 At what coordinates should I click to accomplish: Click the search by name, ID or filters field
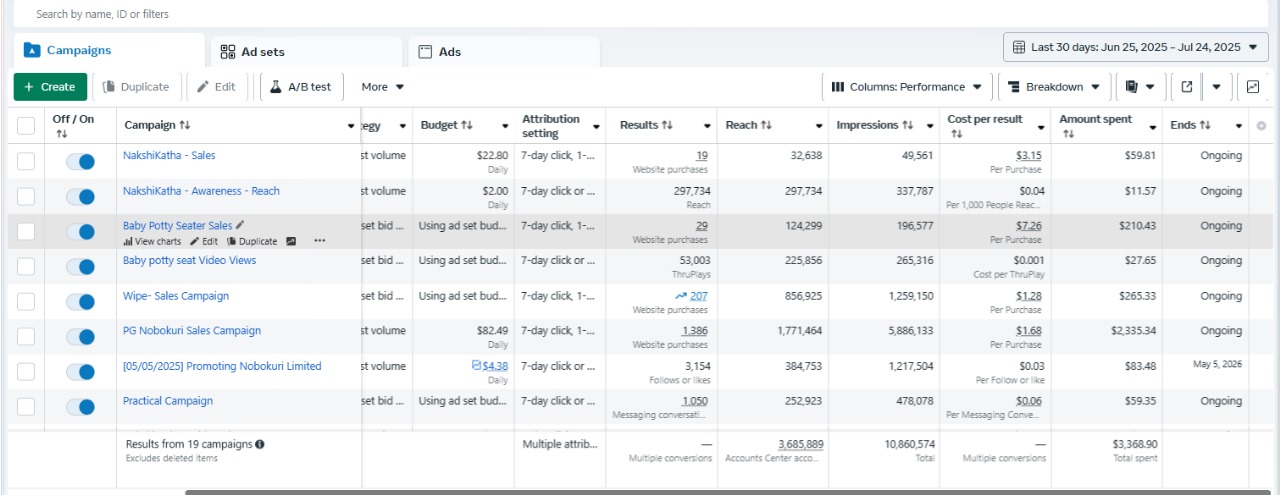(640, 14)
